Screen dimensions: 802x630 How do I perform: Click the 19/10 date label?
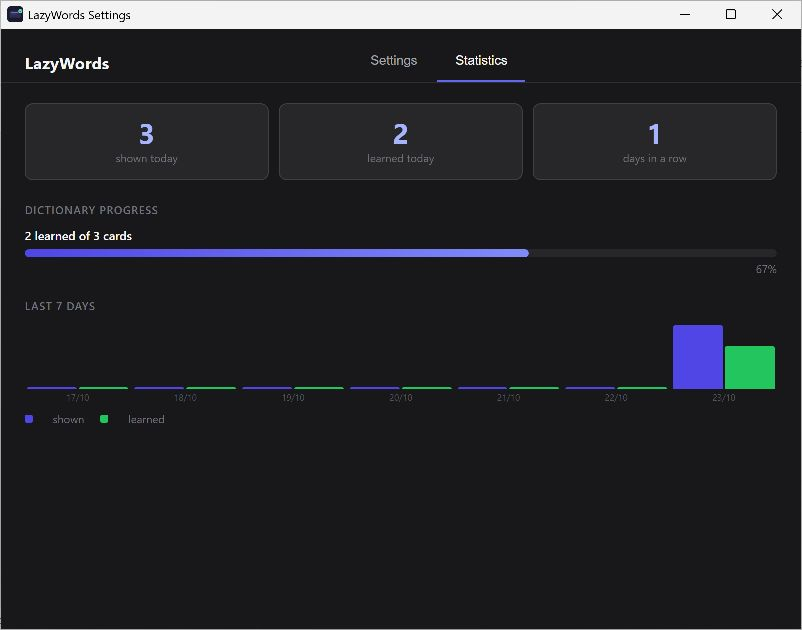(x=293, y=397)
